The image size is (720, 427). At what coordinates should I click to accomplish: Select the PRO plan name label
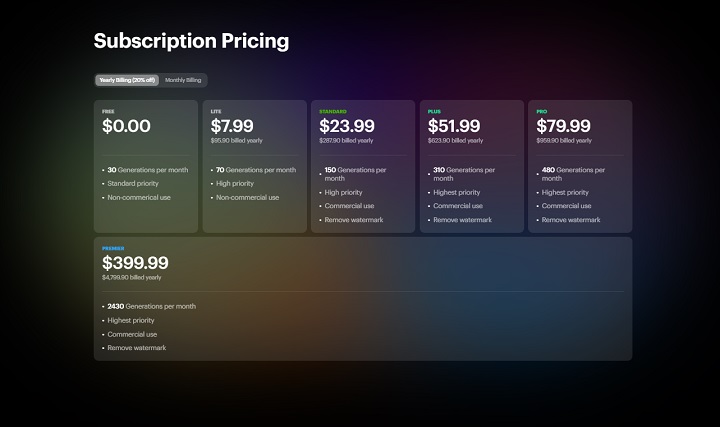coord(542,111)
